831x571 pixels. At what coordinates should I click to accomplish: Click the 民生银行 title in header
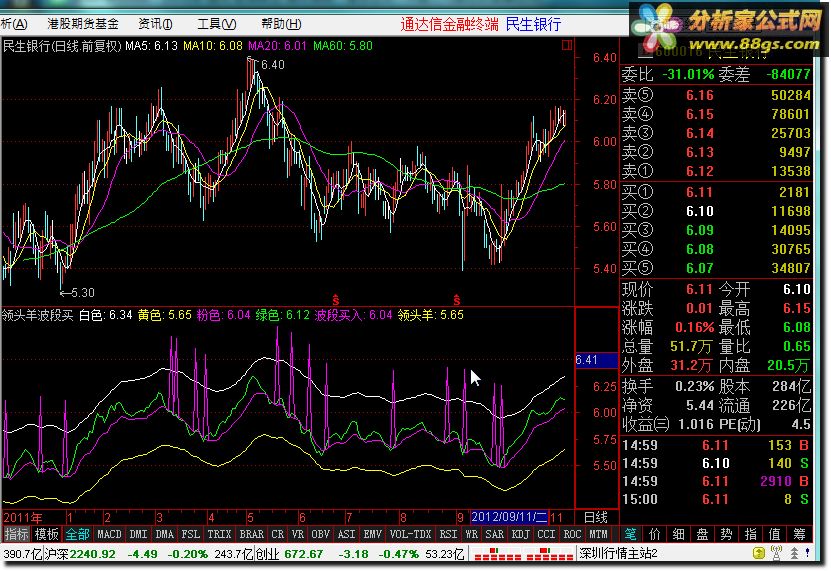tap(533, 24)
